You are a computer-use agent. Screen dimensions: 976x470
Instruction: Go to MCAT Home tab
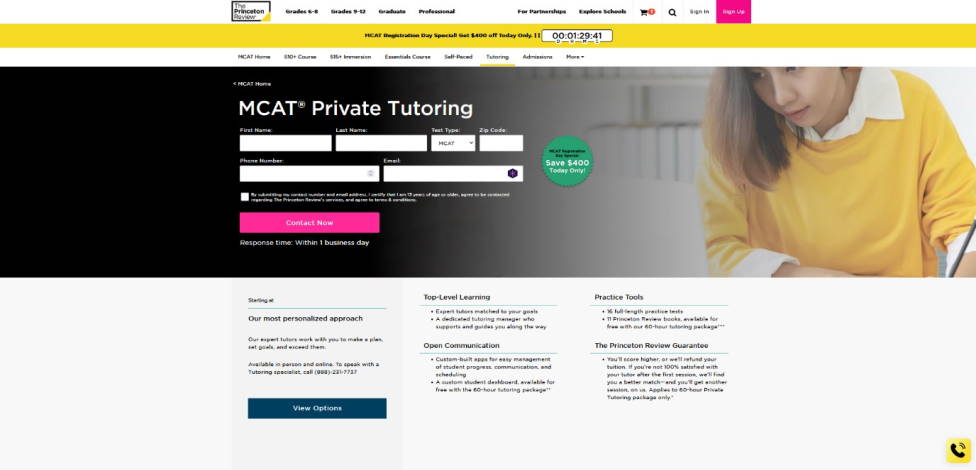pos(254,57)
